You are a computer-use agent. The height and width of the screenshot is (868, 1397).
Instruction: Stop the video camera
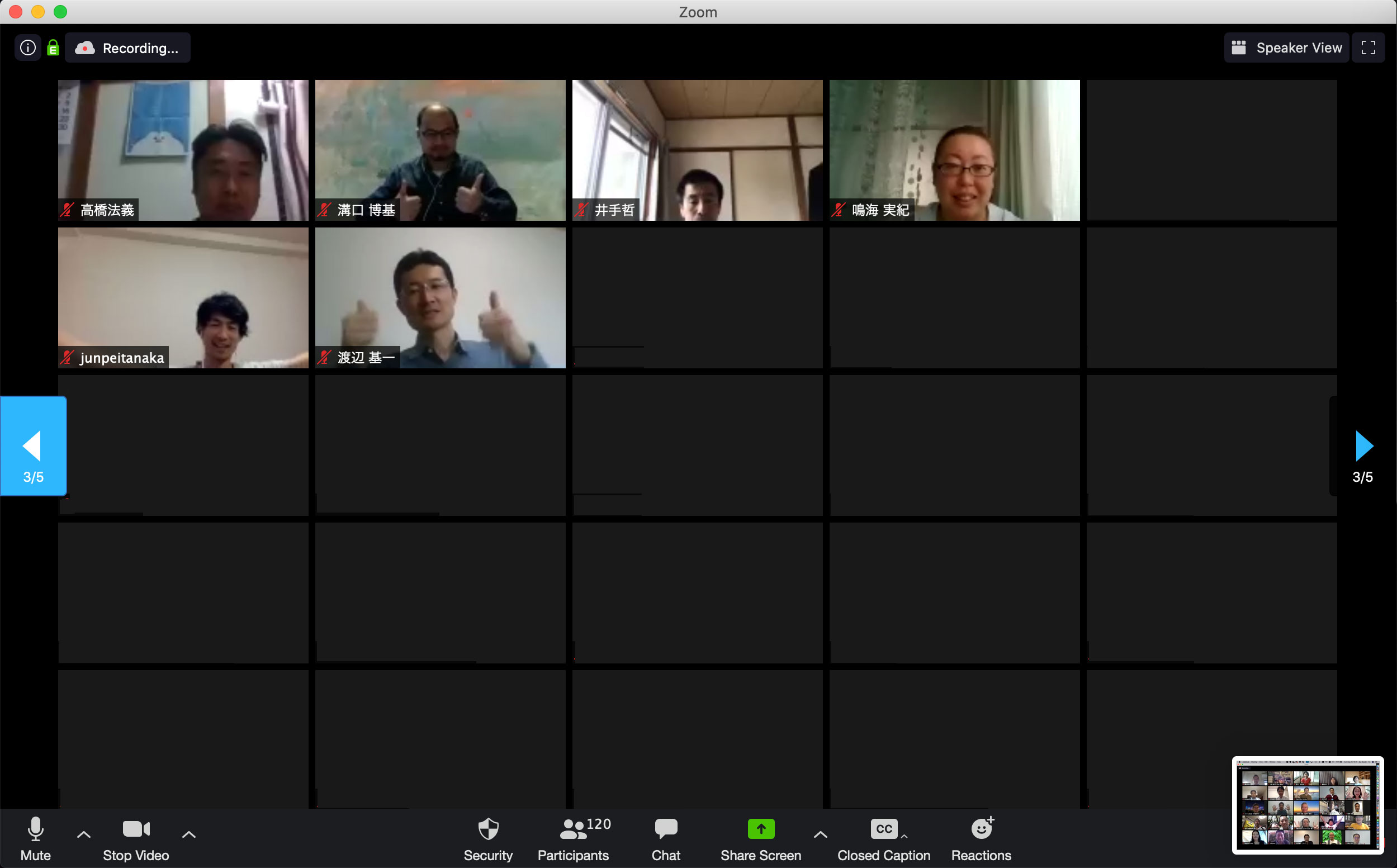click(136, 839)
